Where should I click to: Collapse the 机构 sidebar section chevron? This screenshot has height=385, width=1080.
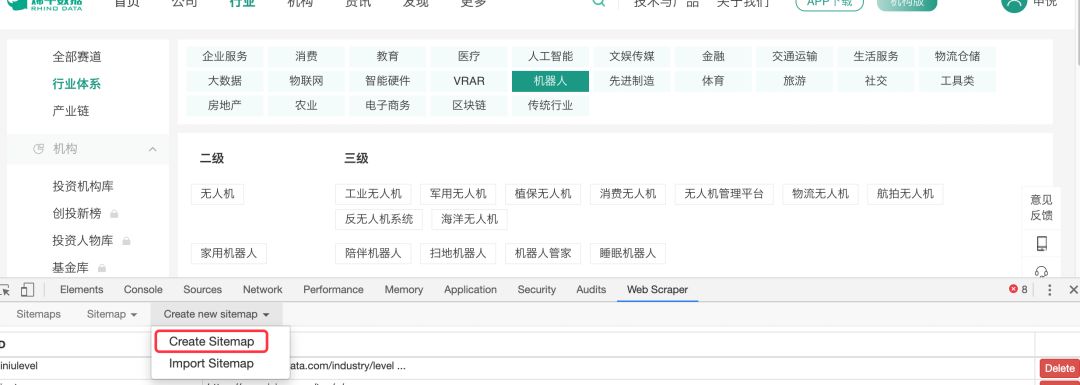(x=152, y=149)
